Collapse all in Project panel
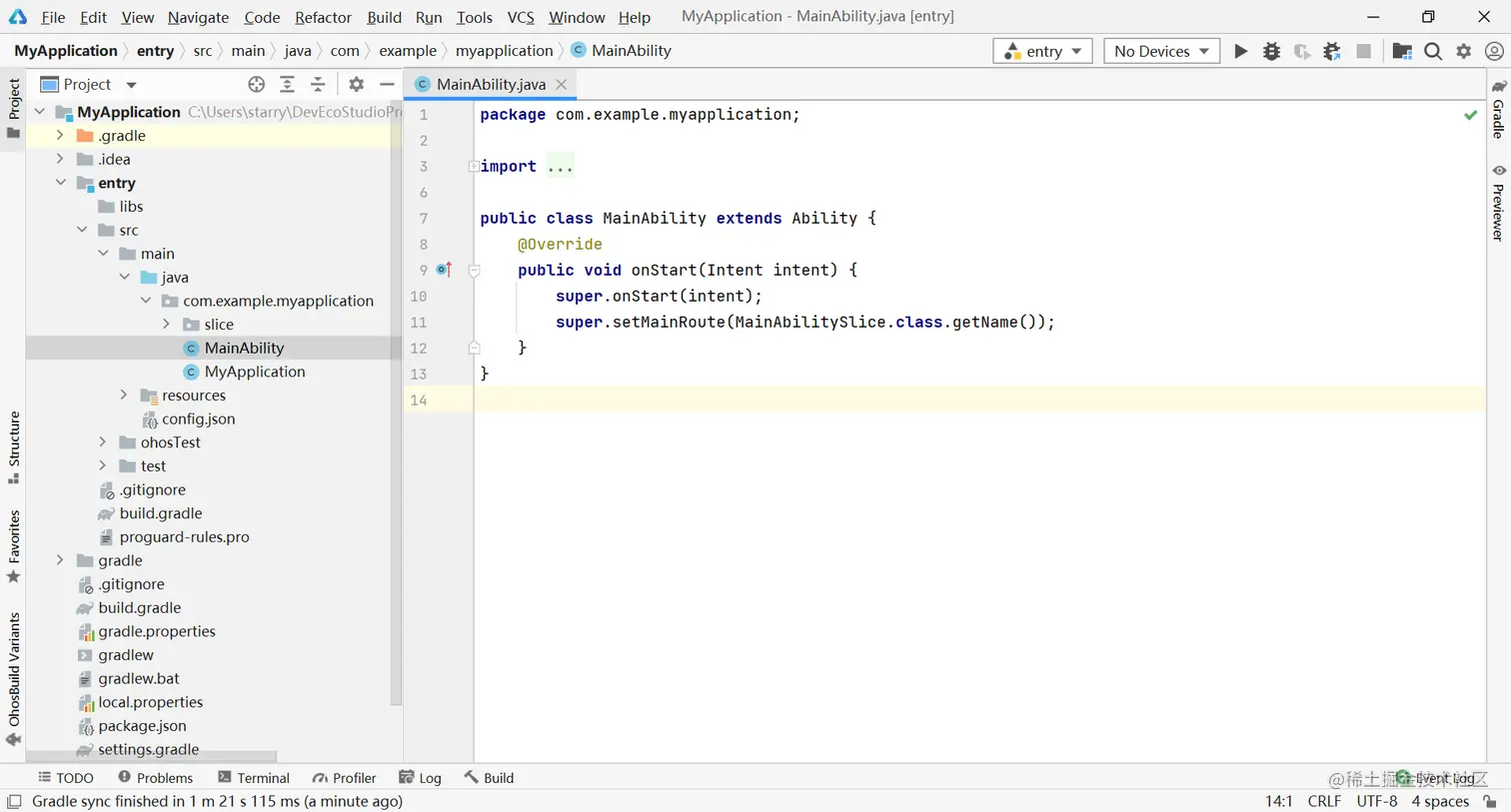The height and width of the screenshot is (812, 1511). 318,84
